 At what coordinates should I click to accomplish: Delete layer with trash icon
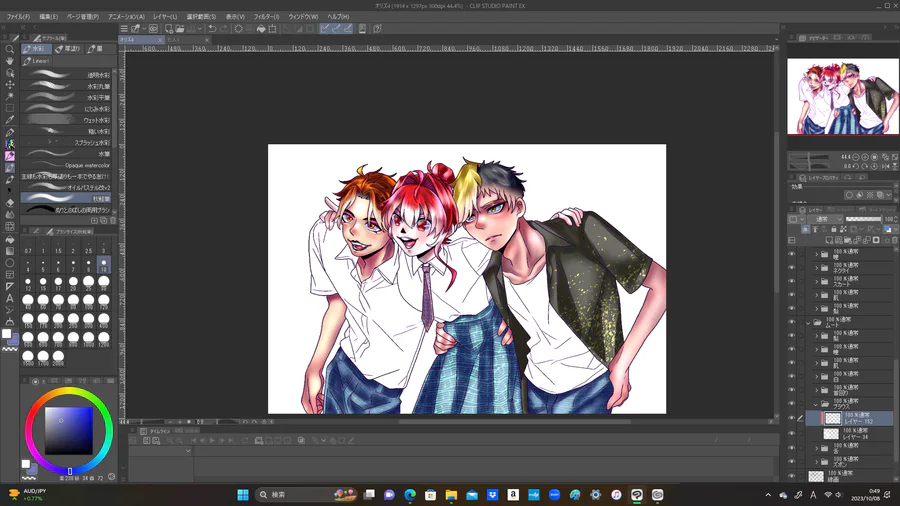(x=894, y=240)
